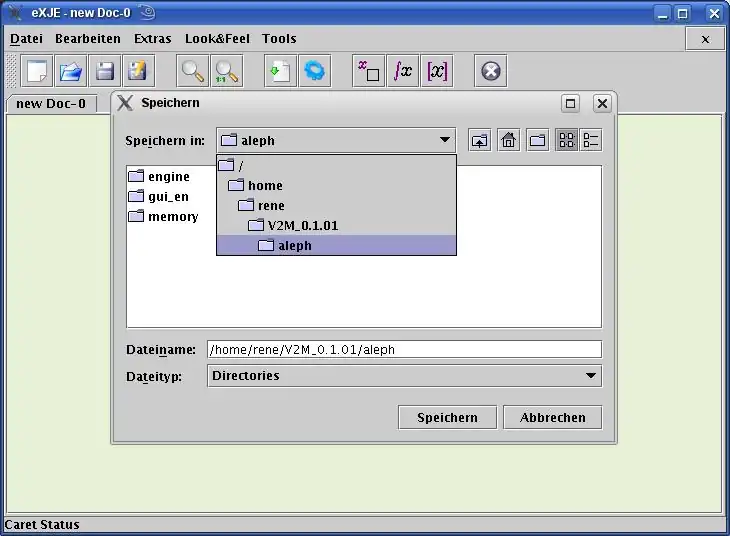Click the Open file folder icon
730x536 pixels.
point(70,71)
